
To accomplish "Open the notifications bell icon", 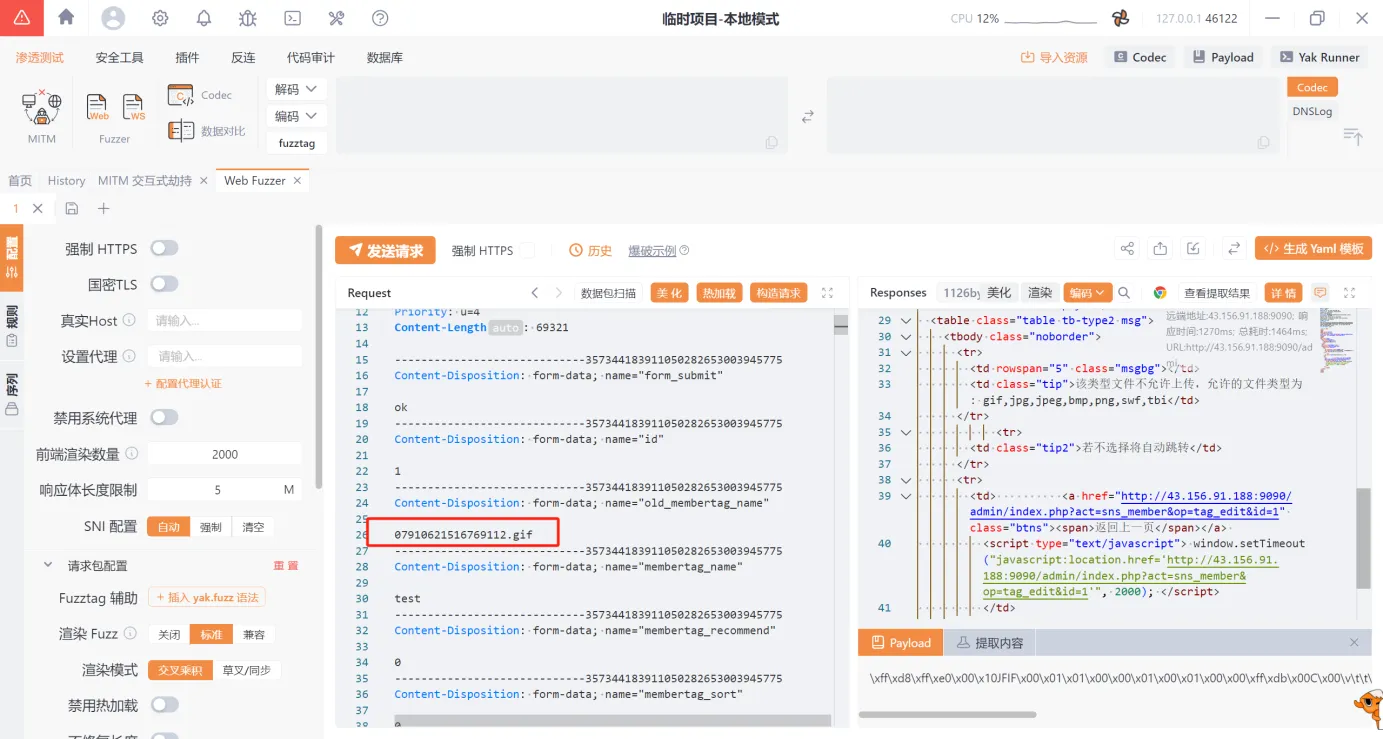I will [x=204, y=18].
